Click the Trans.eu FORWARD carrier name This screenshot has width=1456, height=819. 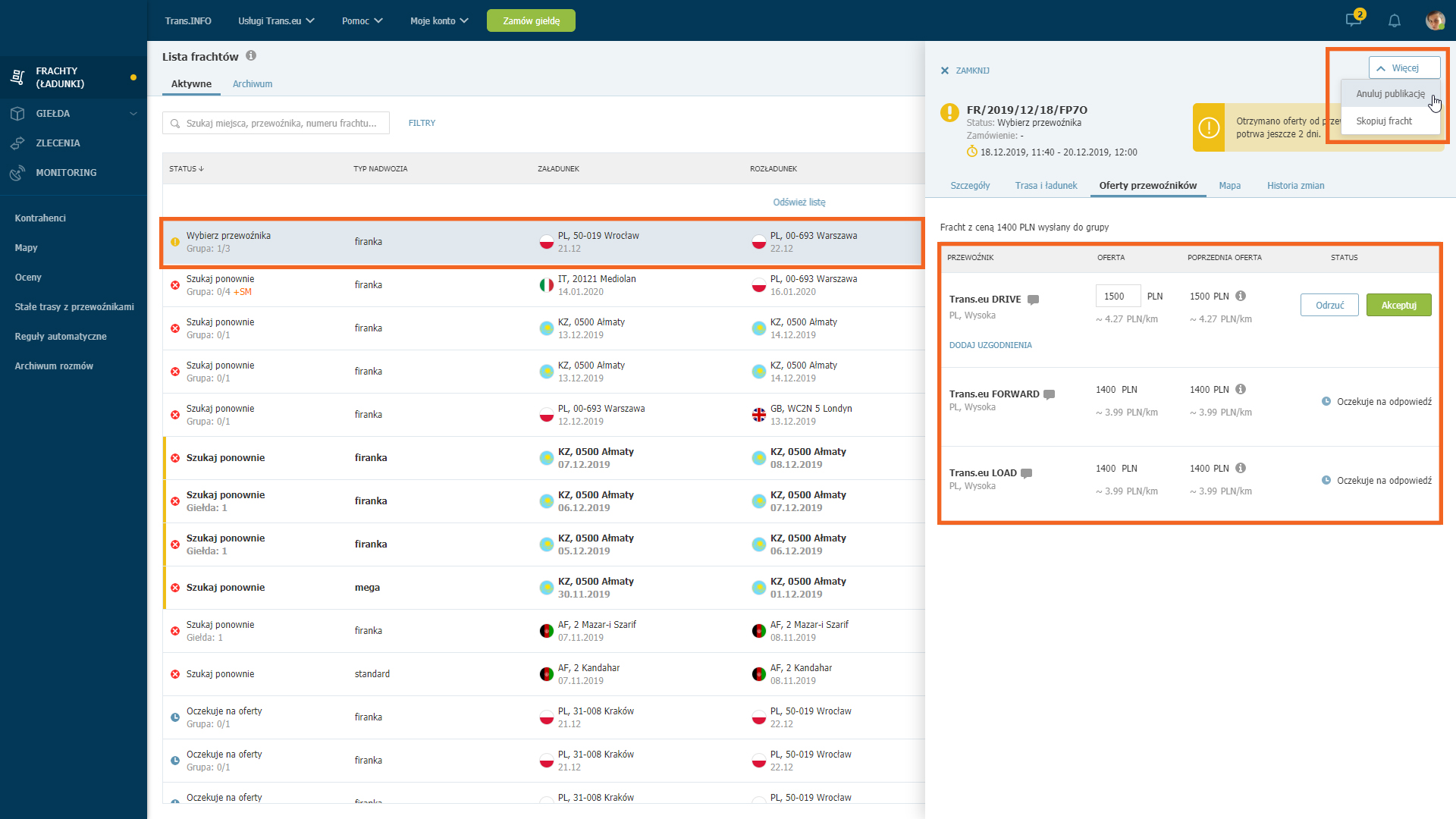994,394
